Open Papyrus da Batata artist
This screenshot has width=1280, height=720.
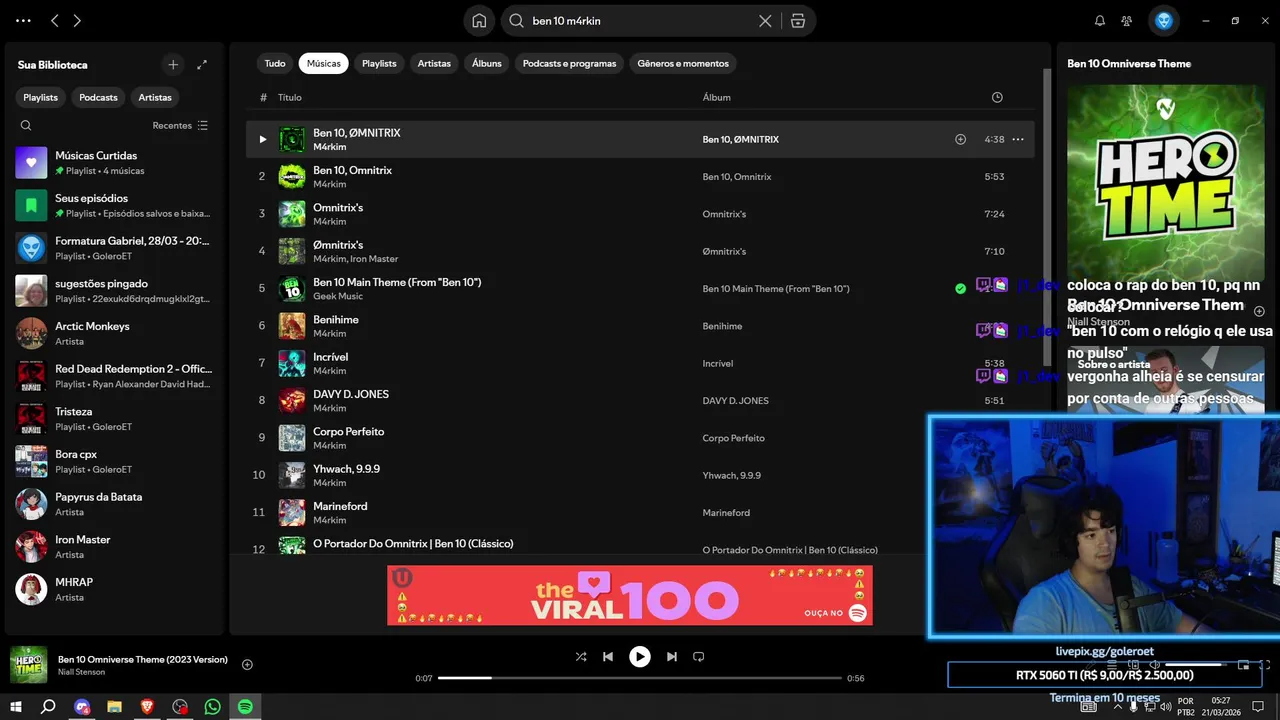pyautogui.click(x=113, y=504)
